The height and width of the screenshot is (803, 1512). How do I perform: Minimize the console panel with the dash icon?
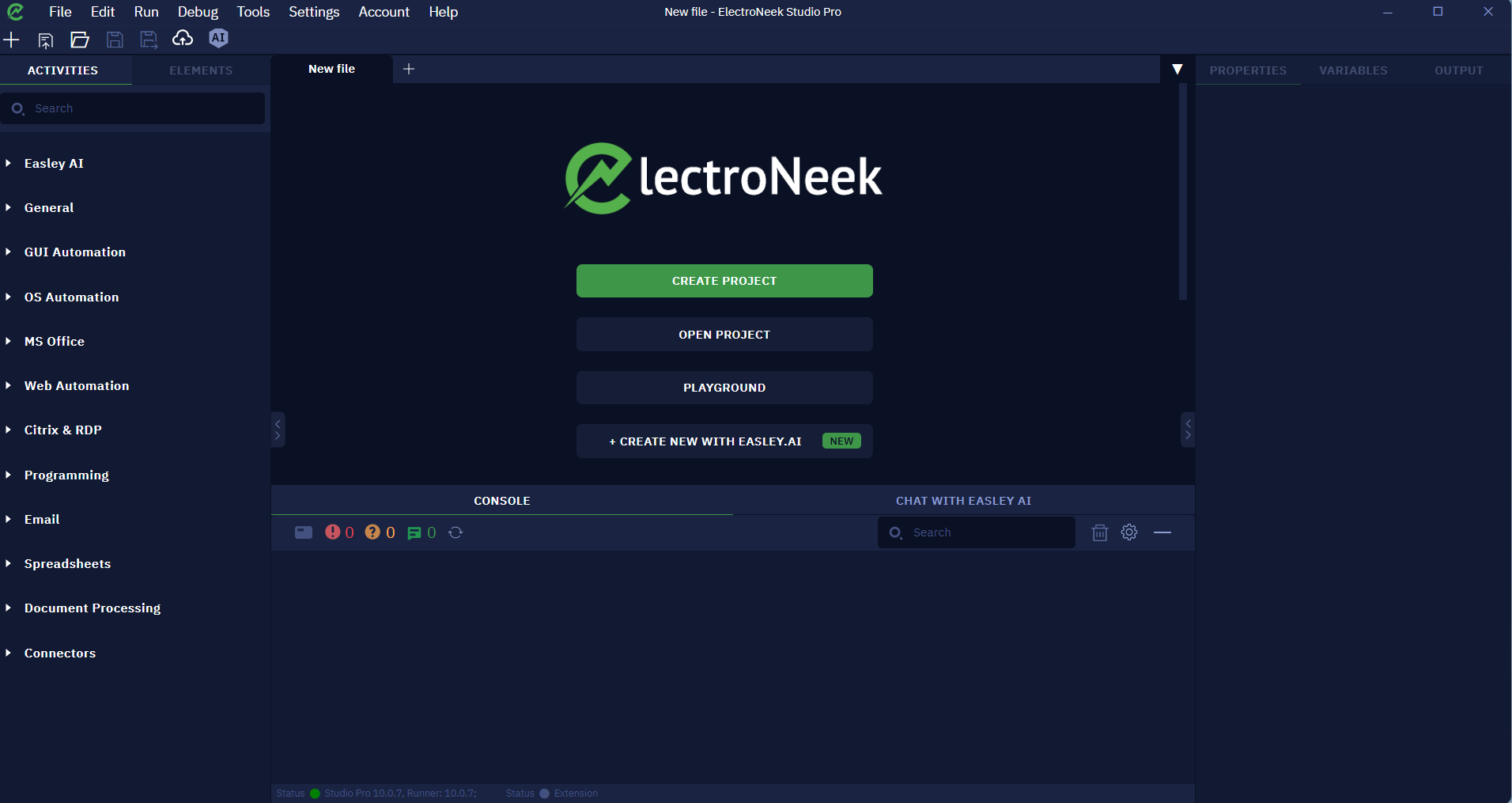click(x=1162, y=532)
